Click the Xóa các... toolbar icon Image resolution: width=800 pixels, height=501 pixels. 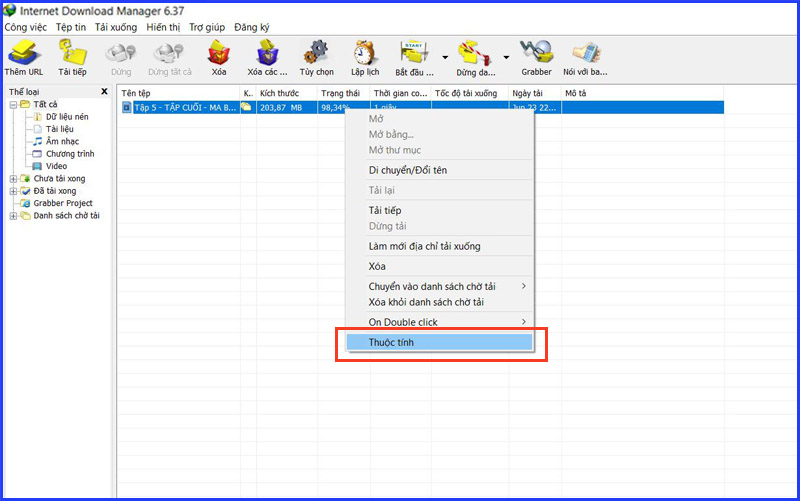tap(267, 53)
